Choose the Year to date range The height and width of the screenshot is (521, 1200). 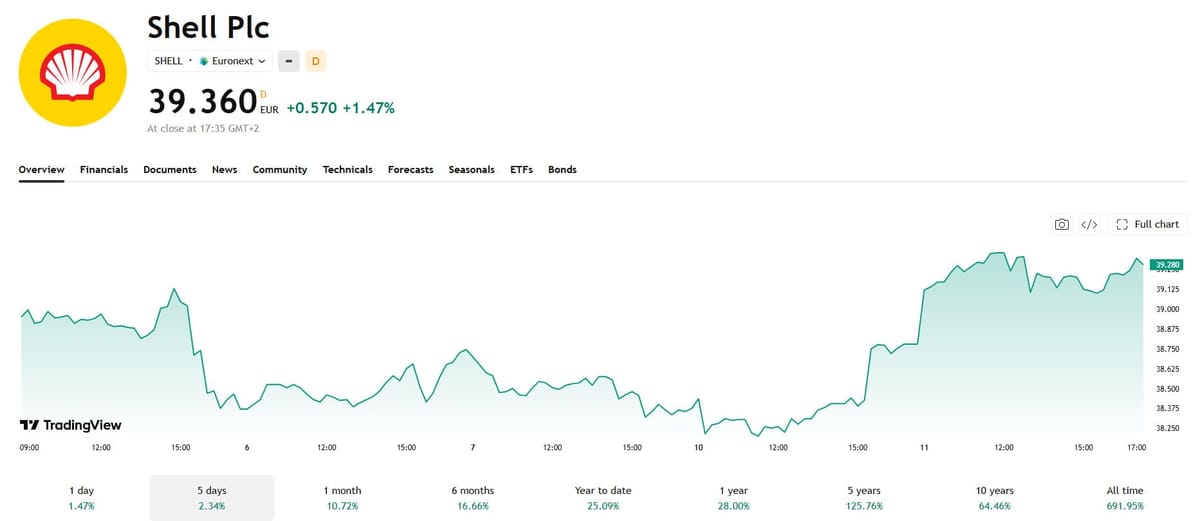pyautogui.click(x=603, y=498)
